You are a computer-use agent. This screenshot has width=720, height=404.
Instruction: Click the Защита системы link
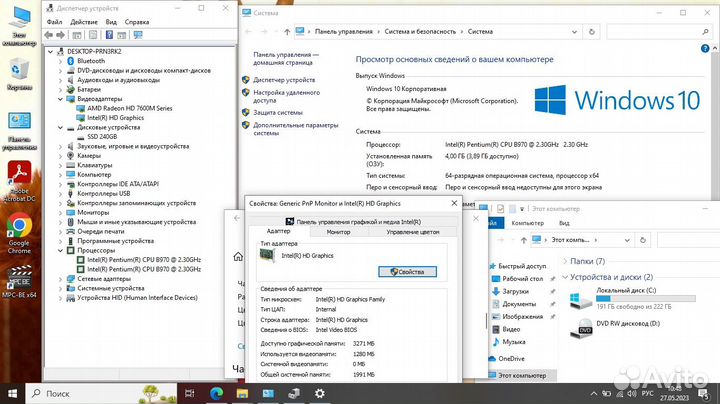[x=278, y=112]
